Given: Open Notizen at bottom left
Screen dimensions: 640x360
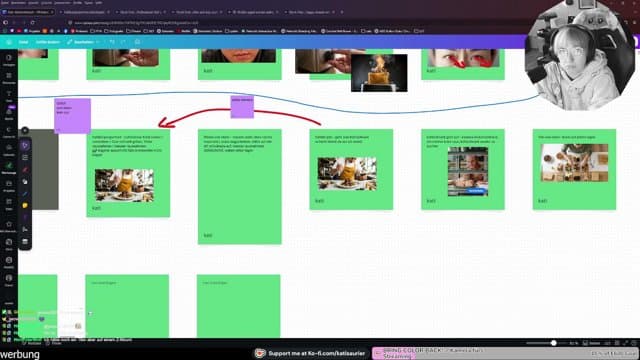Looking at the screenshot, I should point(33,343).
